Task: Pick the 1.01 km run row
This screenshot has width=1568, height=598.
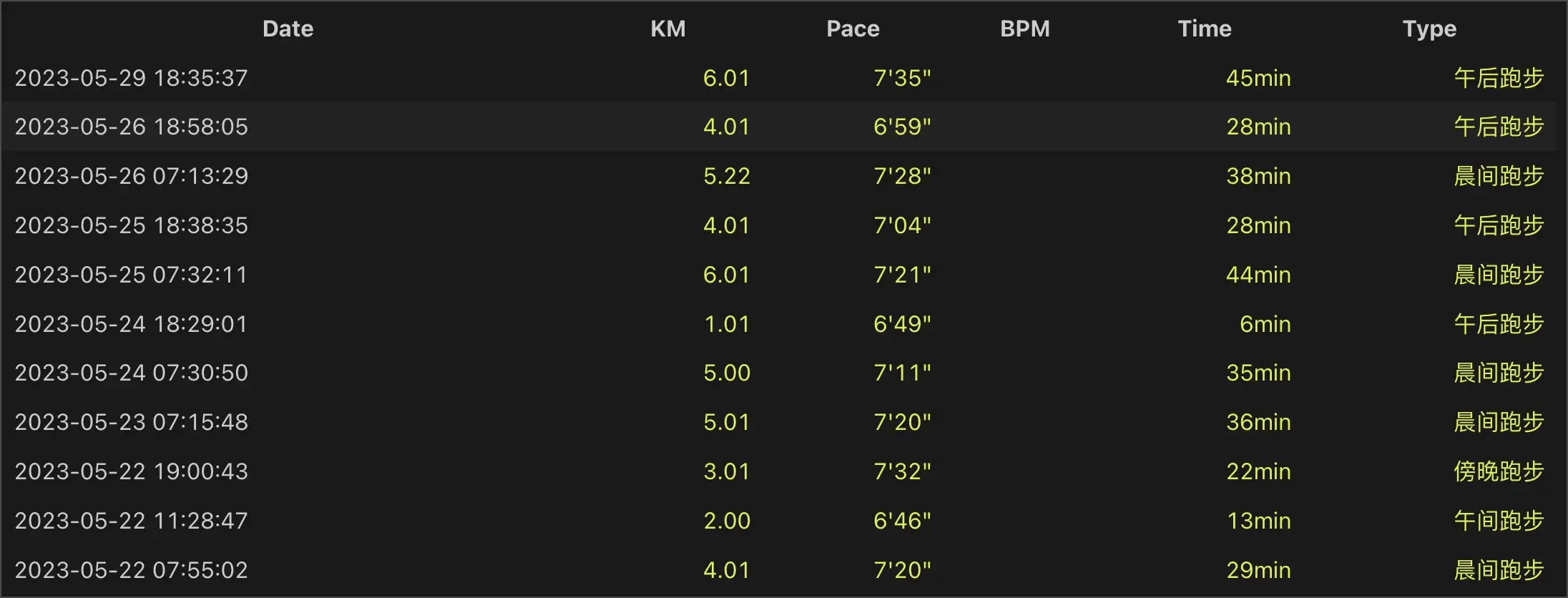Action: pyautogui.click(x=780, y=324)
